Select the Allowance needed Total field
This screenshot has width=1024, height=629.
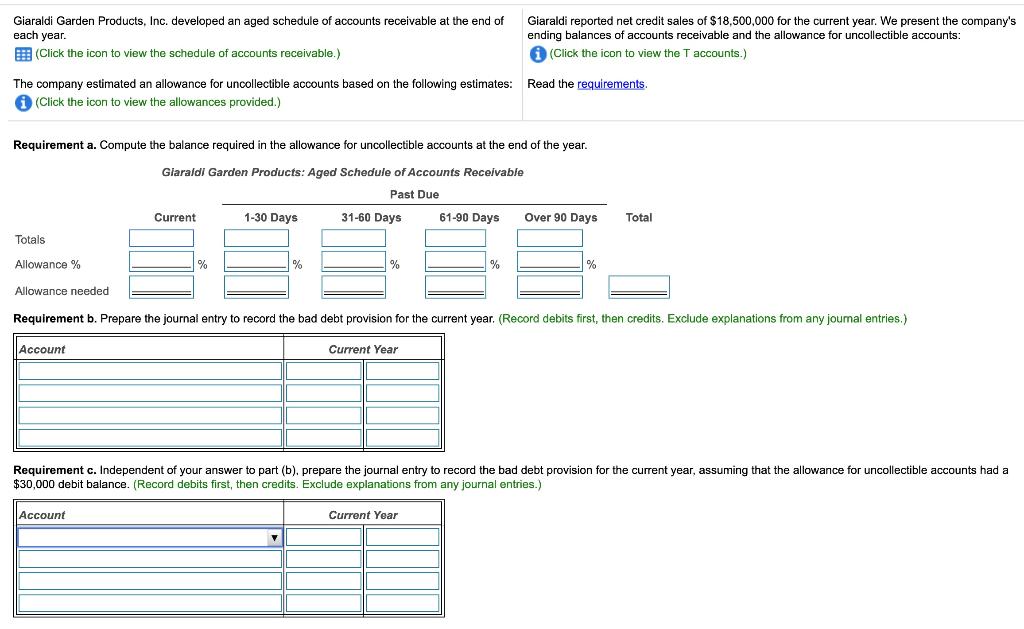tap(639, 287)
